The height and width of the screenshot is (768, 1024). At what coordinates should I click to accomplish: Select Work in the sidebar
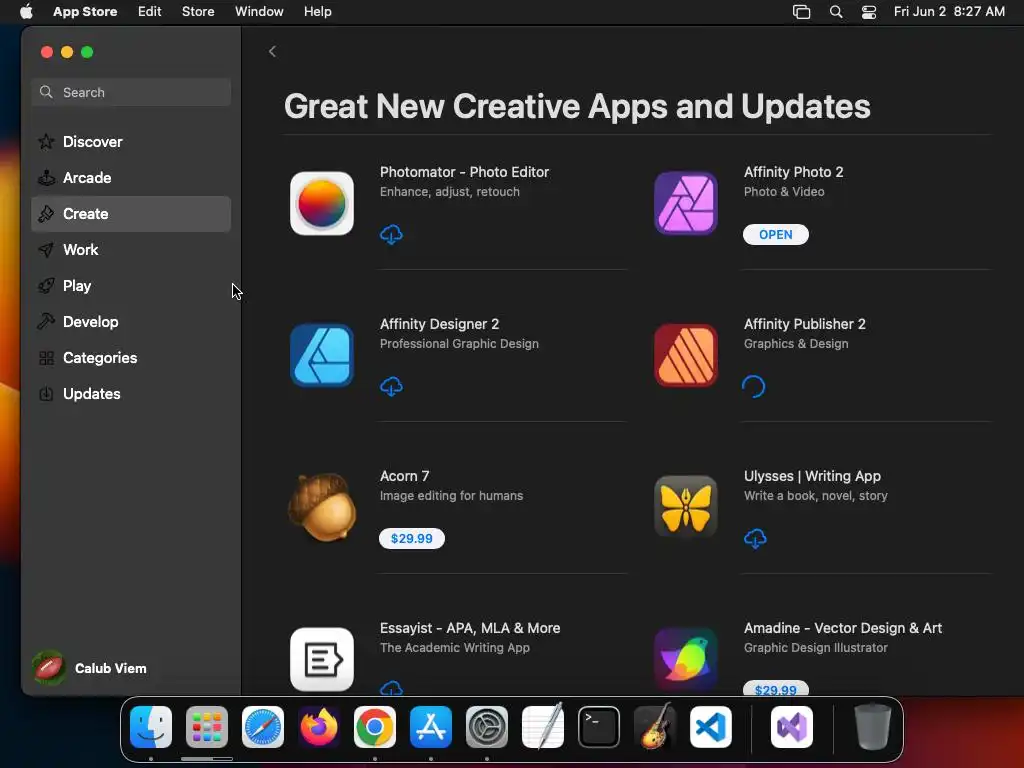click(x=131, y=249)
